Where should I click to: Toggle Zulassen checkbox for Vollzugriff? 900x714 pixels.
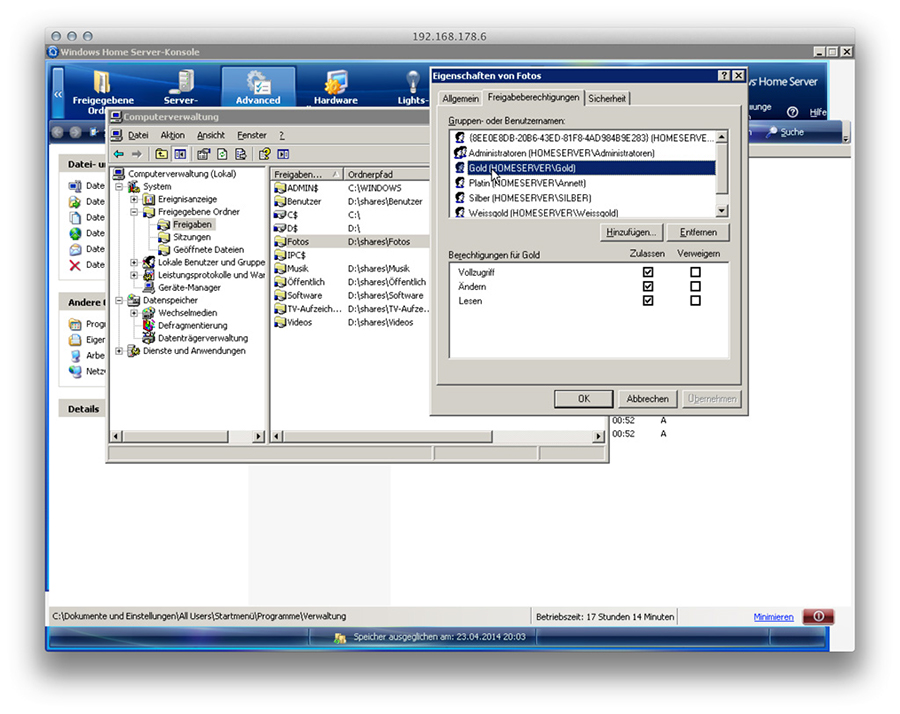(x=648, y=272)
